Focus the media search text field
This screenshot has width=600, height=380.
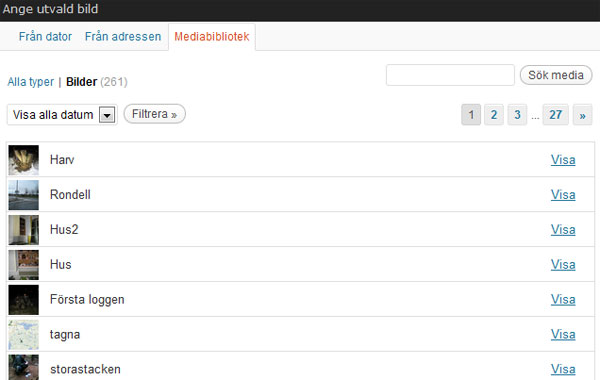[450, 75]
